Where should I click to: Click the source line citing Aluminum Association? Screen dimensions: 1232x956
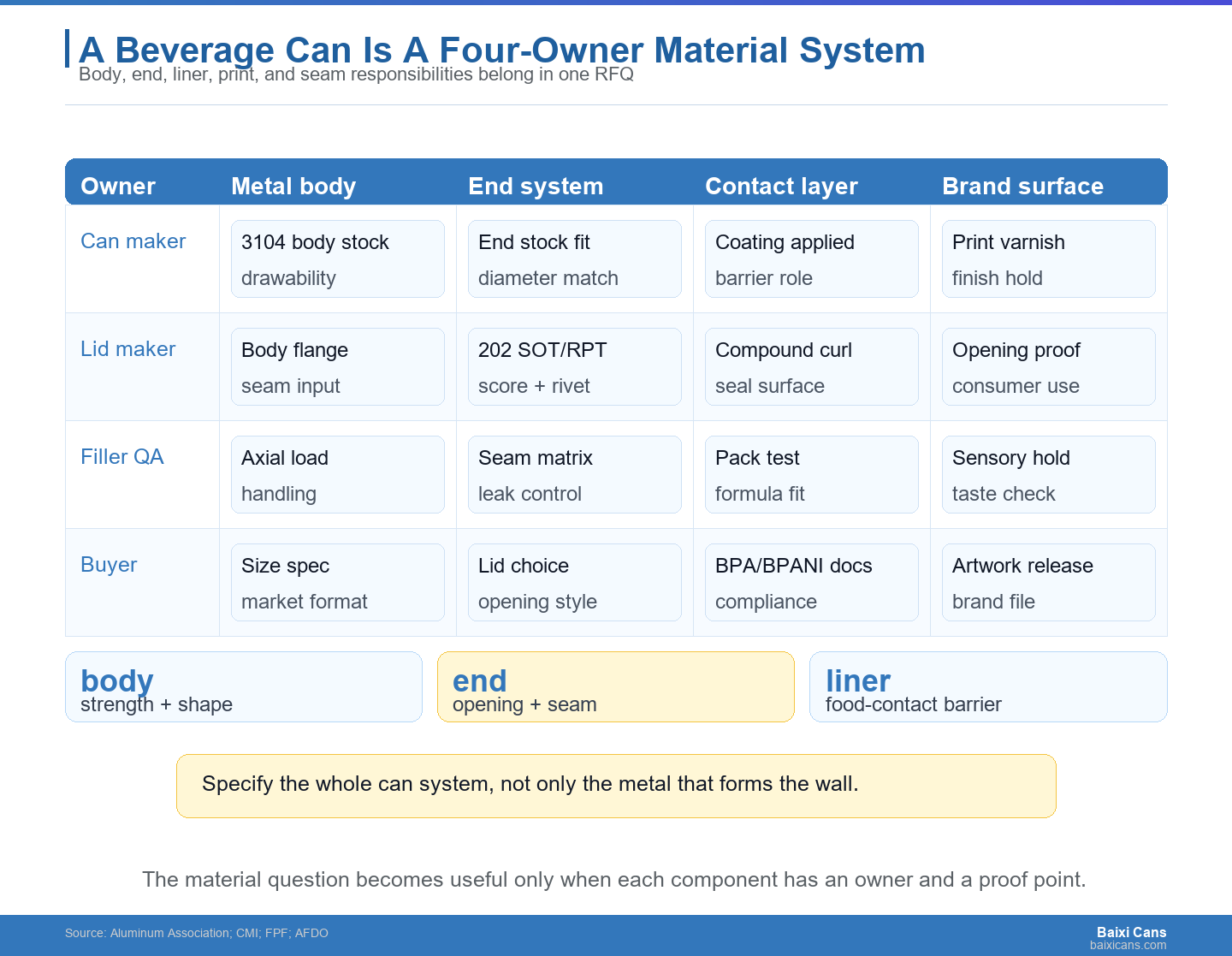click(x=197, y=933)
